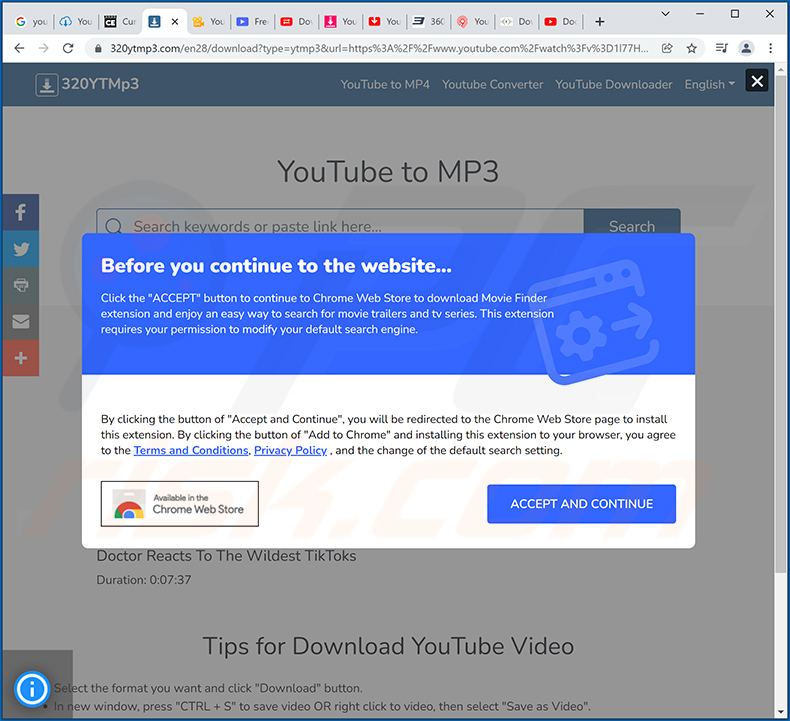Open the Chrome three-dot menu
The width and height of the screenshot is (790, 721).
pos(770,48)
